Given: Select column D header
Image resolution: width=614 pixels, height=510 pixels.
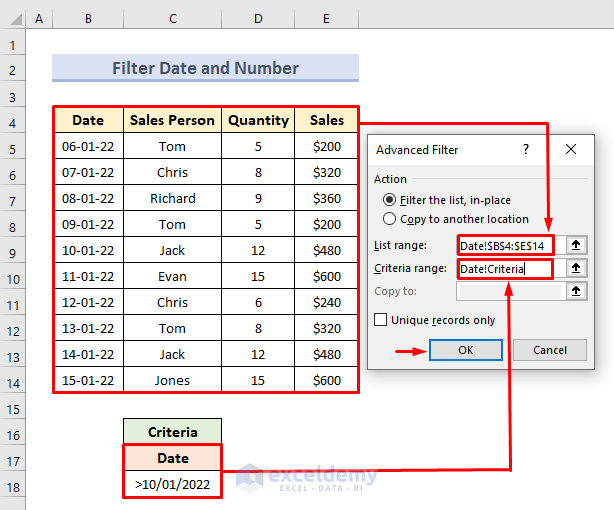Looking at the screenshot, I should [258, 18].
